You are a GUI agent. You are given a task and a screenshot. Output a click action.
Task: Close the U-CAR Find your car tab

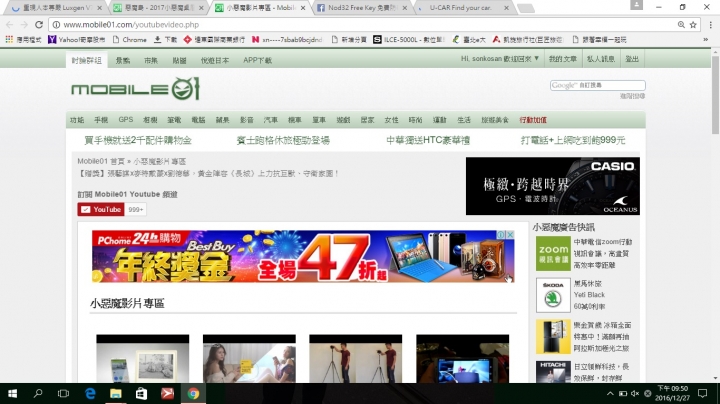506,8
